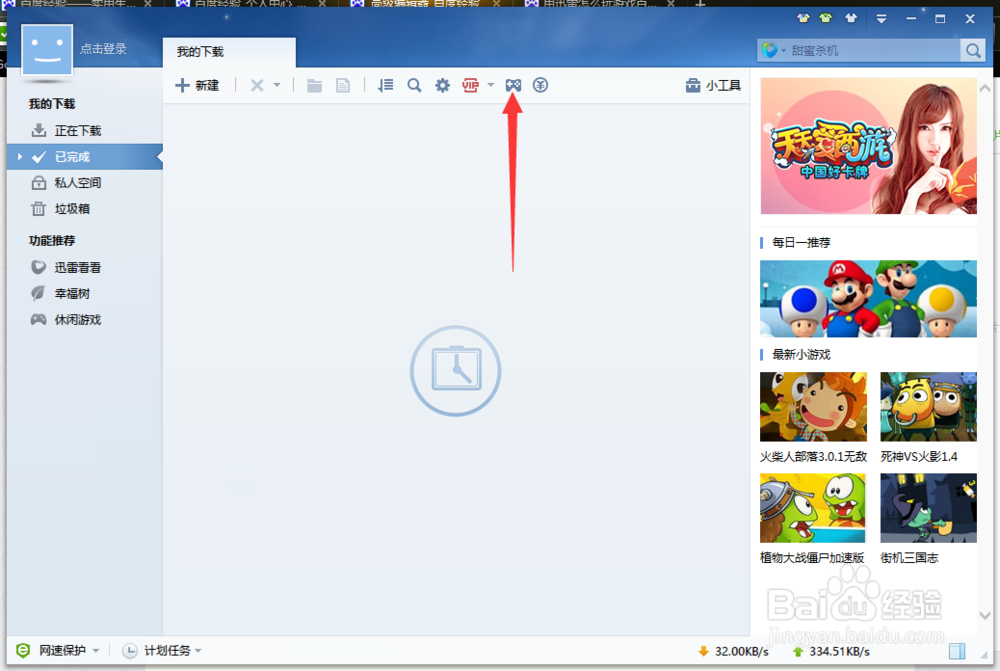Click the 新建 new task button
This screenshot has width=1000, height=671.
pos(197,85)
